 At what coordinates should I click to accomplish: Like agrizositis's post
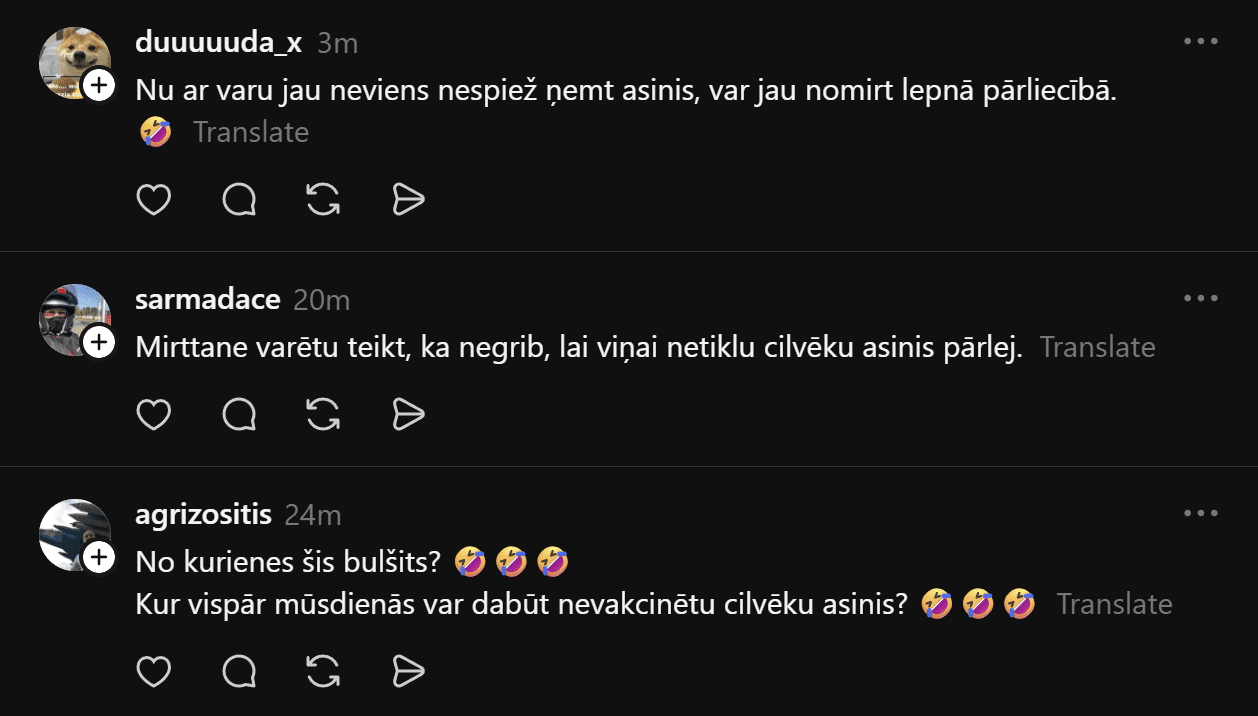pos(153,671)
